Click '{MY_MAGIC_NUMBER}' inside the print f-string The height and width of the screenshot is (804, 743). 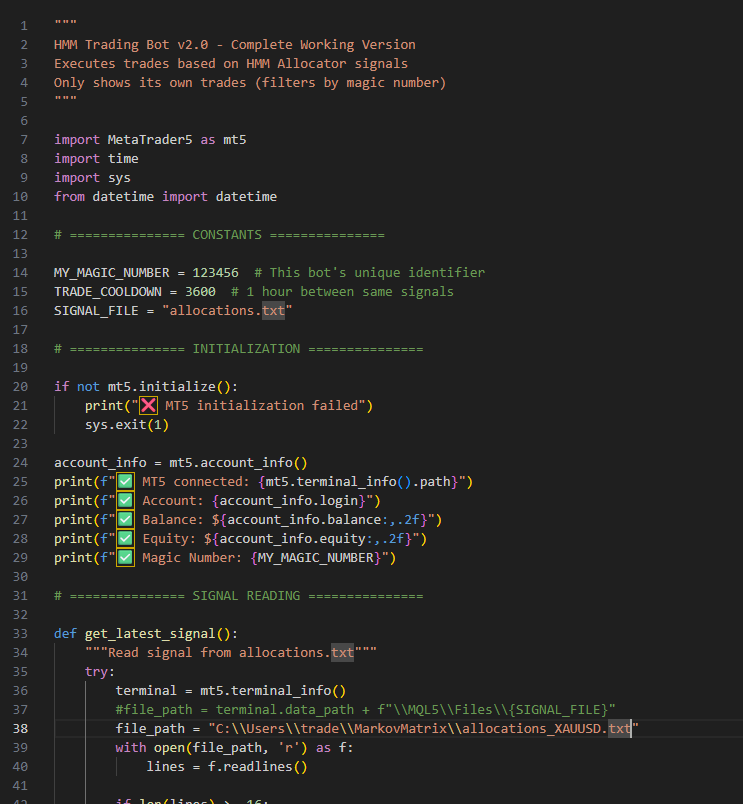coord(316,557)
